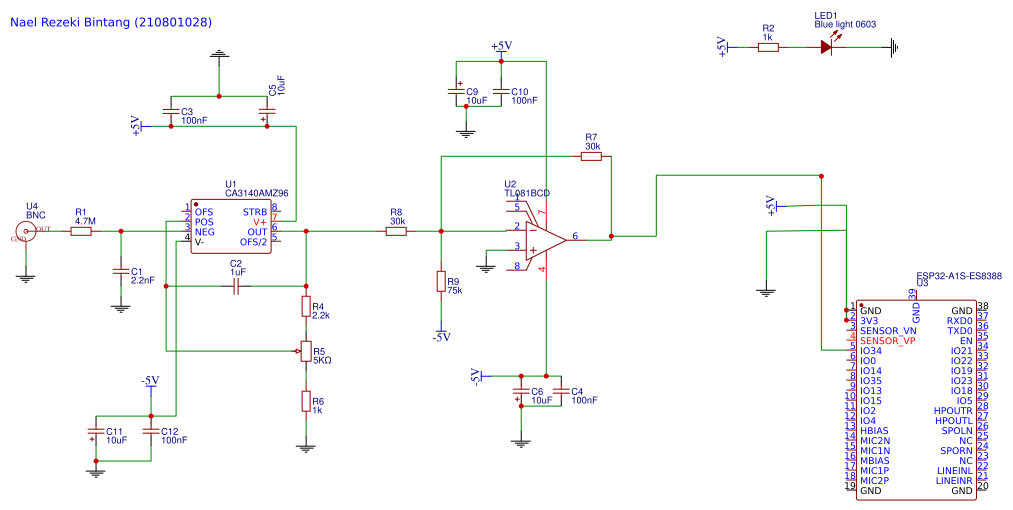Select the R8 30k resistor
1013x510 pixels.
click(396, 231)
